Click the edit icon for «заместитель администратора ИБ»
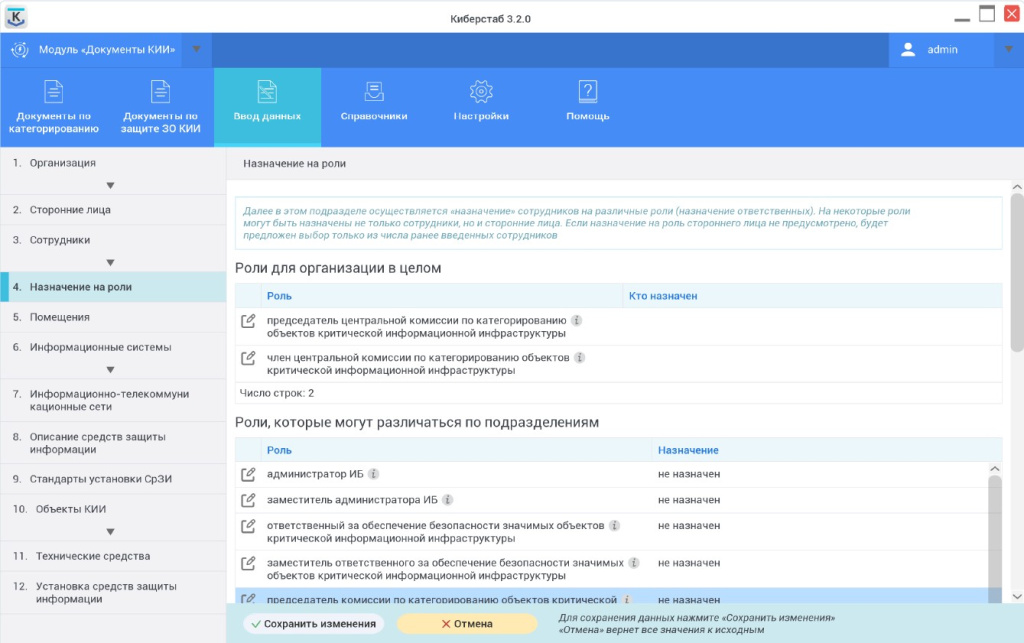 [x=246, y=500]
